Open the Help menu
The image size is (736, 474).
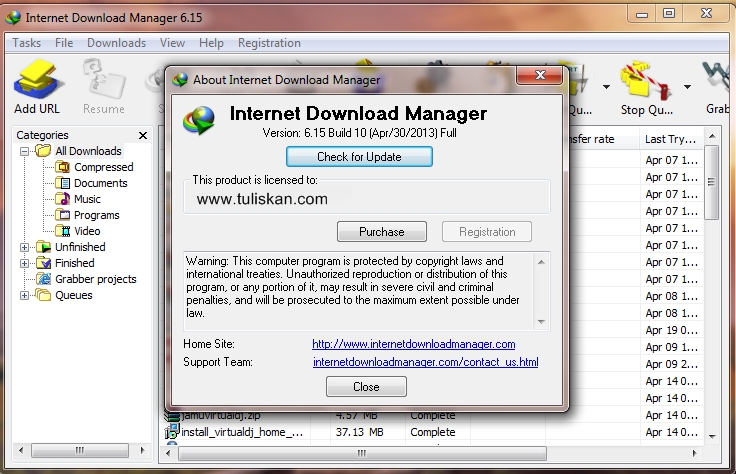tap(211, 43)
